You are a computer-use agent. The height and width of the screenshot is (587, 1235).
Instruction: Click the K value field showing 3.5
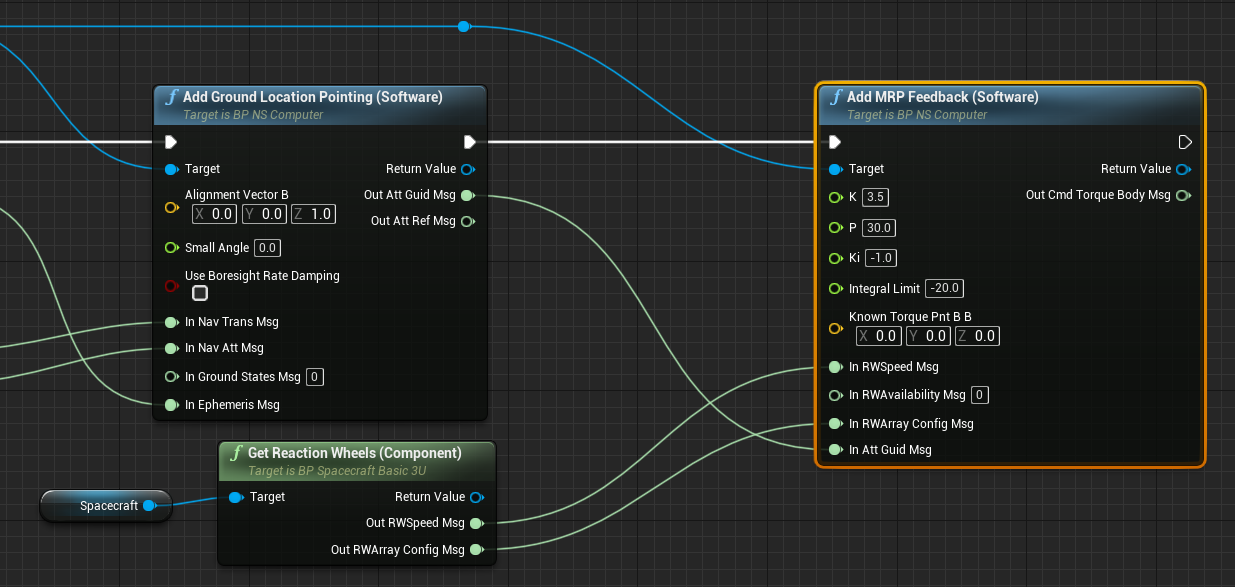click(x=876, y=197)
